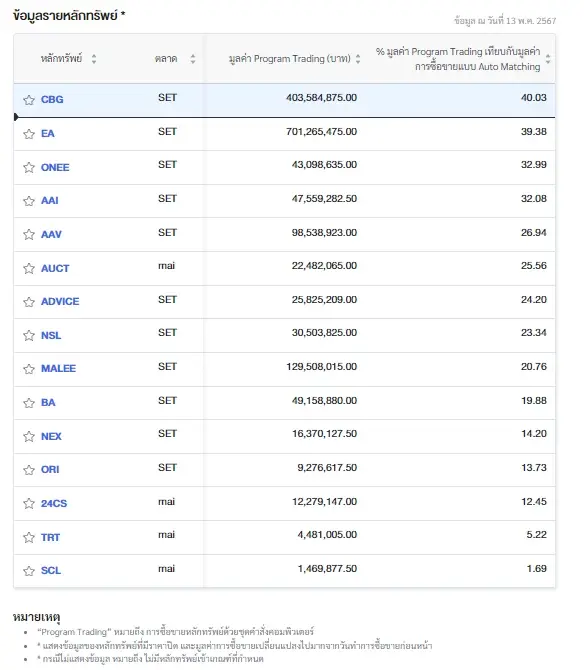The width and height of the screenshot is (584, 670).
Task: Open the EA stock link
Action: 48,134
